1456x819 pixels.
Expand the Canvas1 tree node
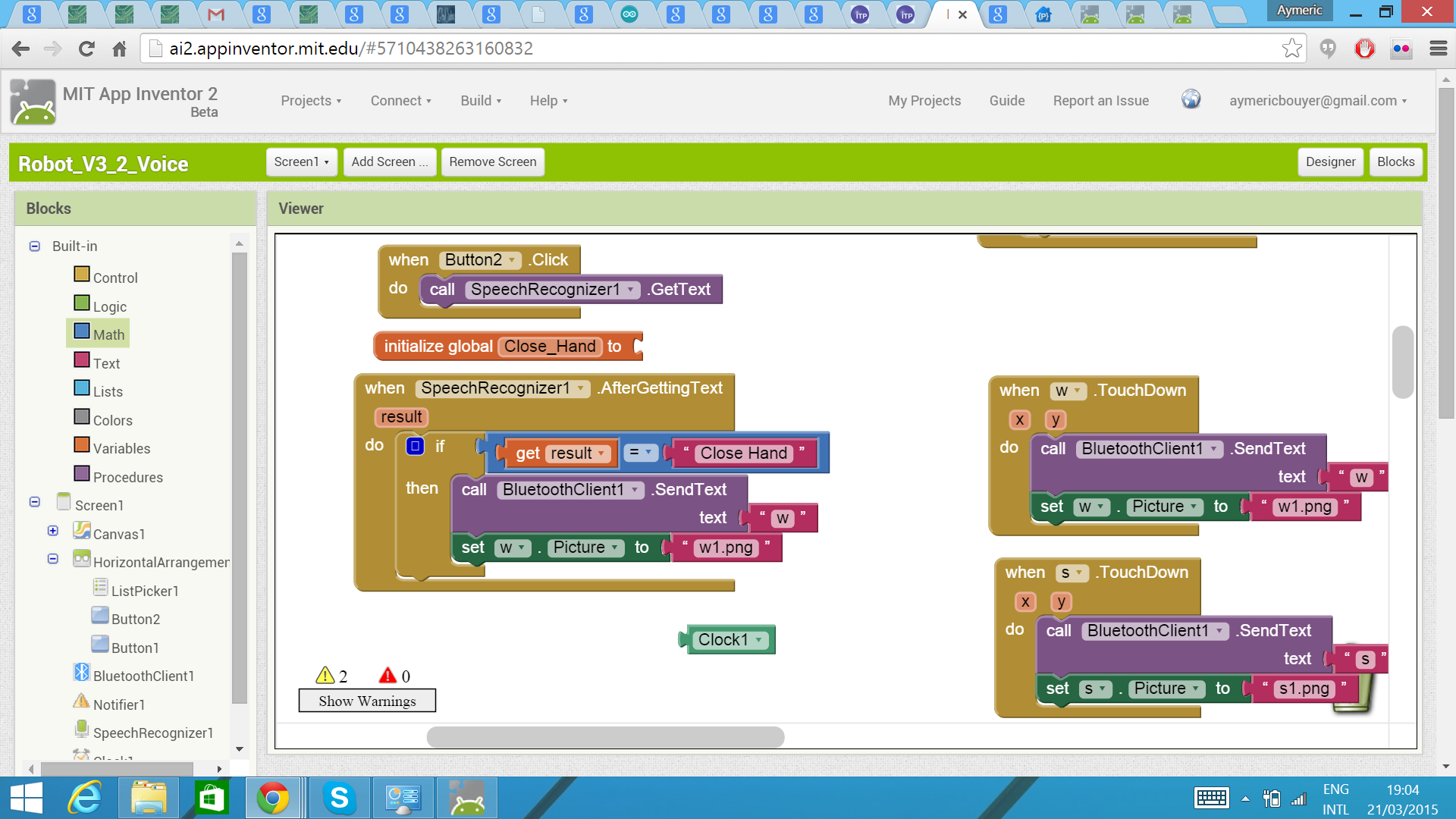point(53,531)
